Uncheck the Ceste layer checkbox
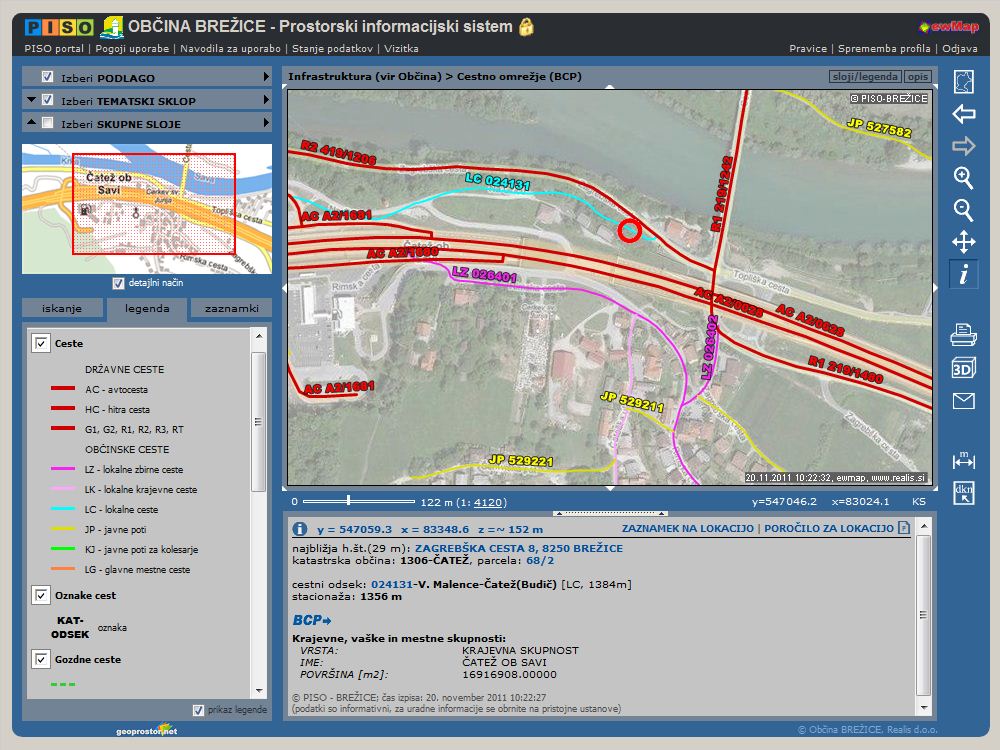The image size is (1000, 750). coord(41,343)
